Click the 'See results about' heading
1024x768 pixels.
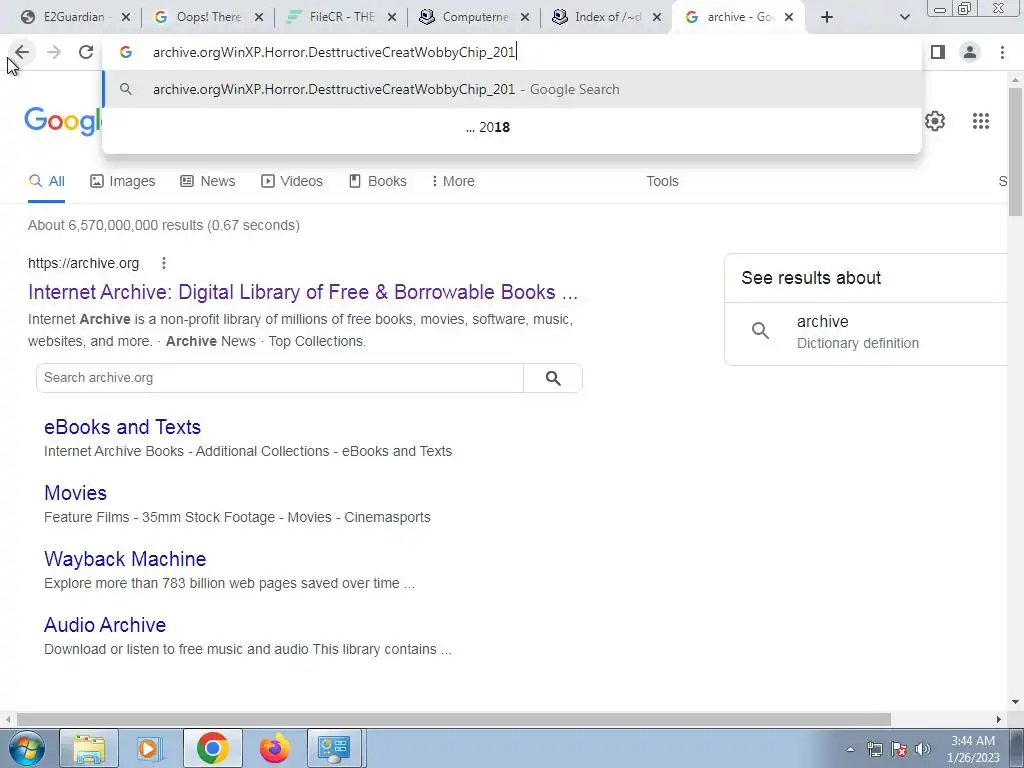(811, 278)
